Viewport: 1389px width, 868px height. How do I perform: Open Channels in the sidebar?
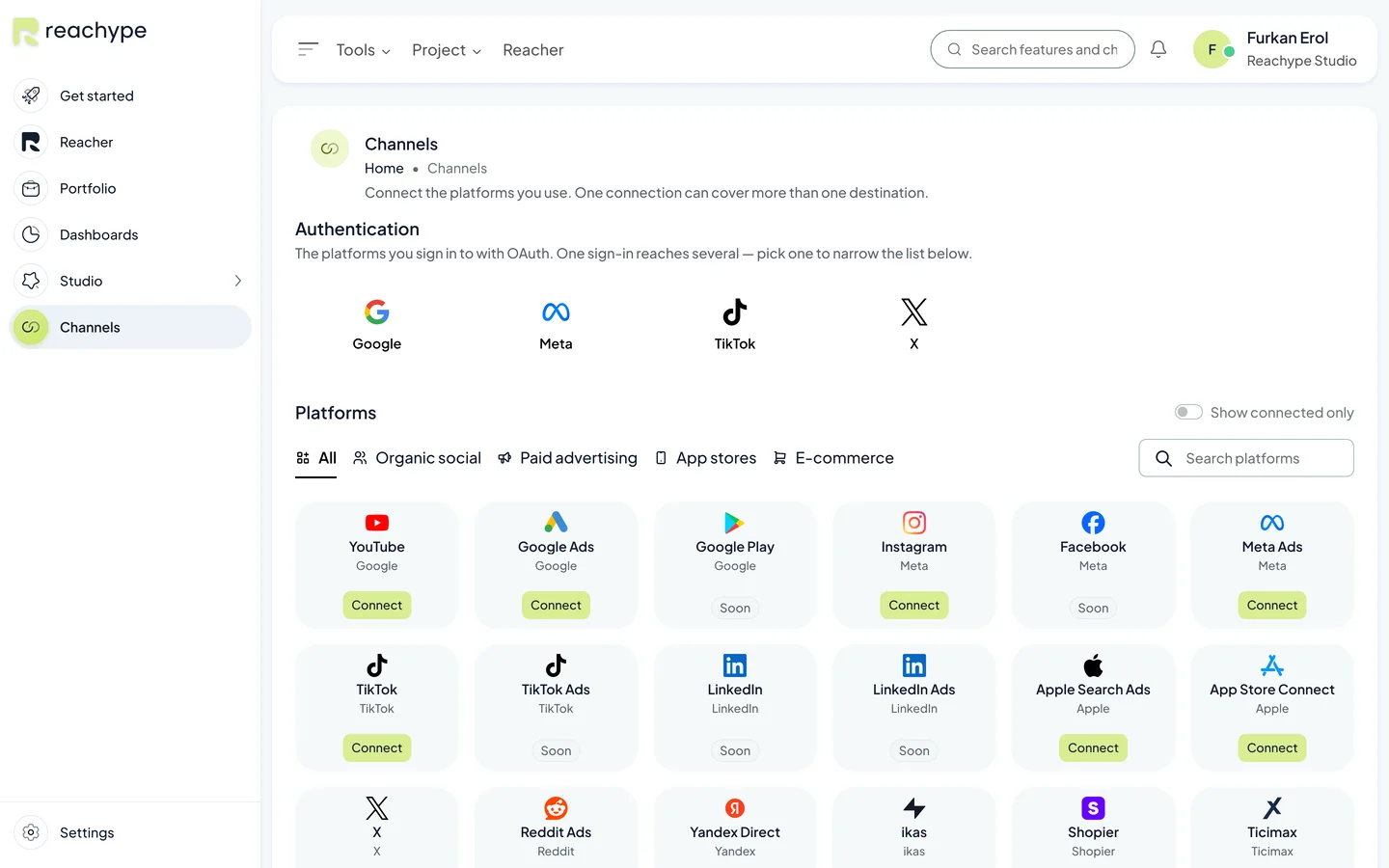tap(131, 327)
